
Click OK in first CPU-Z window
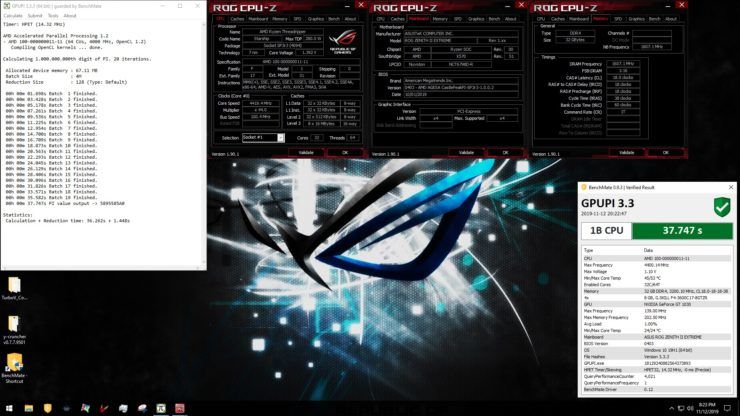(x=345, y=153)
